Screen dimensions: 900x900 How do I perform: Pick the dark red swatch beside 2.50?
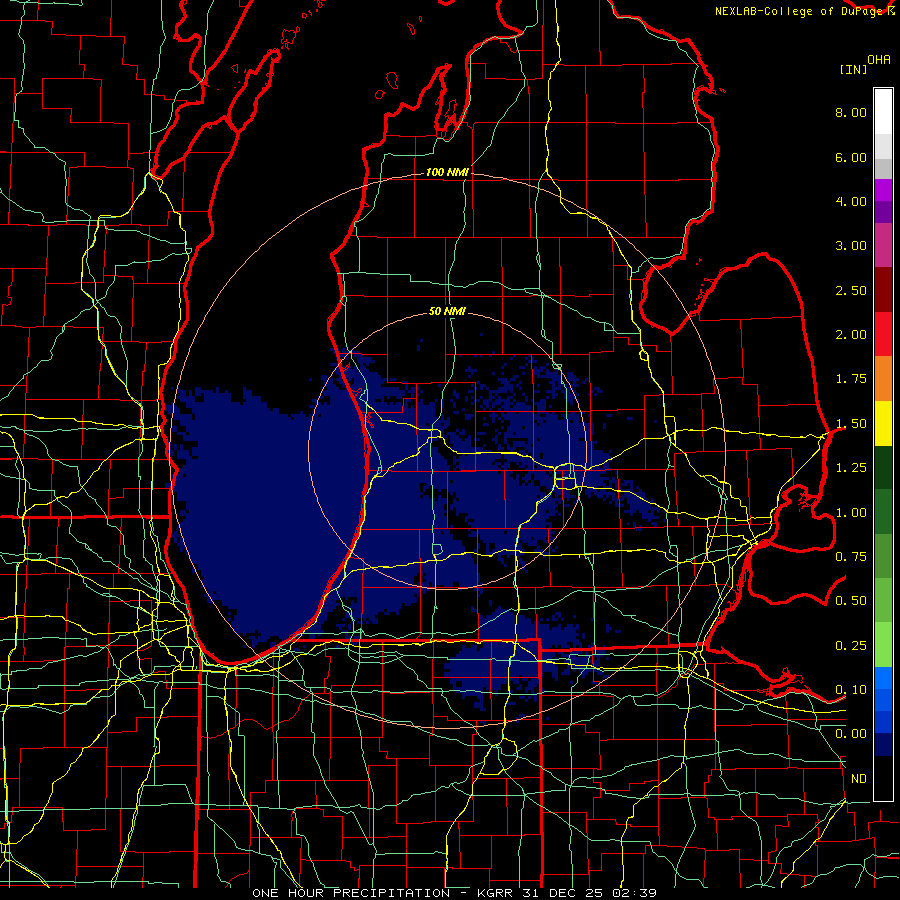(883, 290)
